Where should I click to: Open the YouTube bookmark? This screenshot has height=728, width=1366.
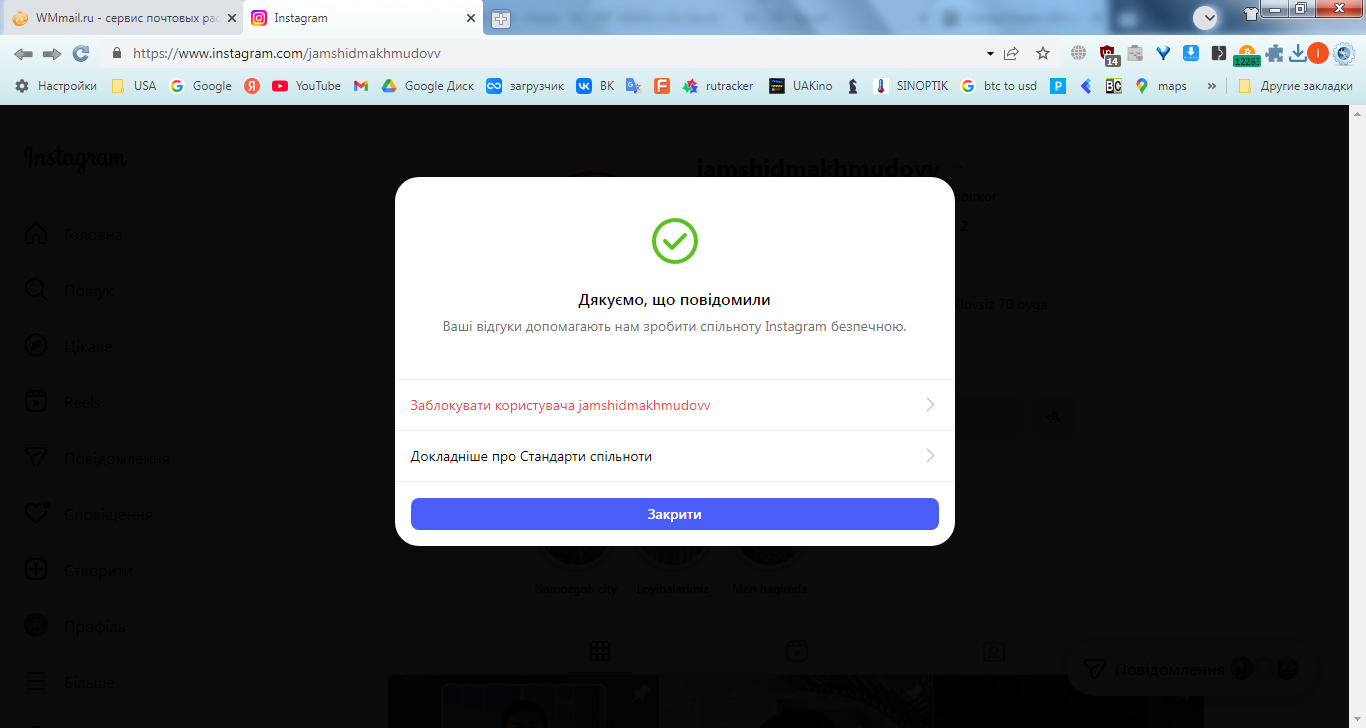point(307,86)
